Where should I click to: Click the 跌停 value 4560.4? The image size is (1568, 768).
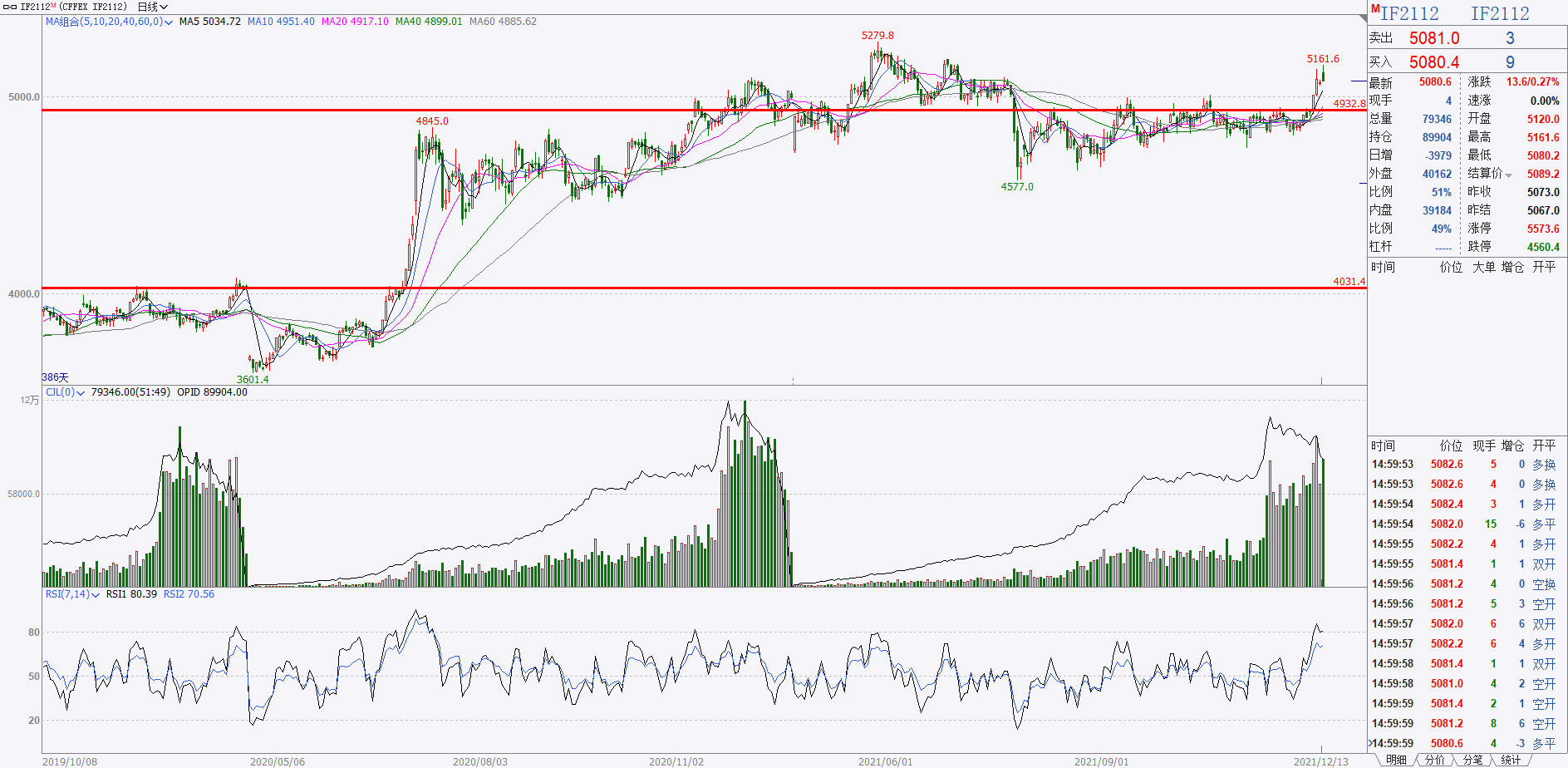[x=1543, y=247]
